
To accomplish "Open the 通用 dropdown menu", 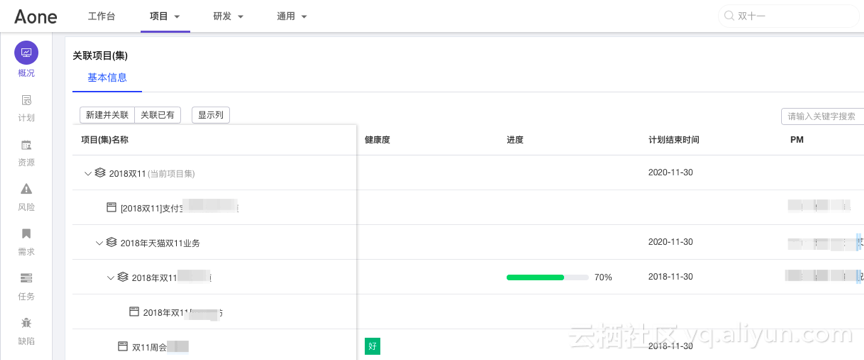I will [291, 17].
